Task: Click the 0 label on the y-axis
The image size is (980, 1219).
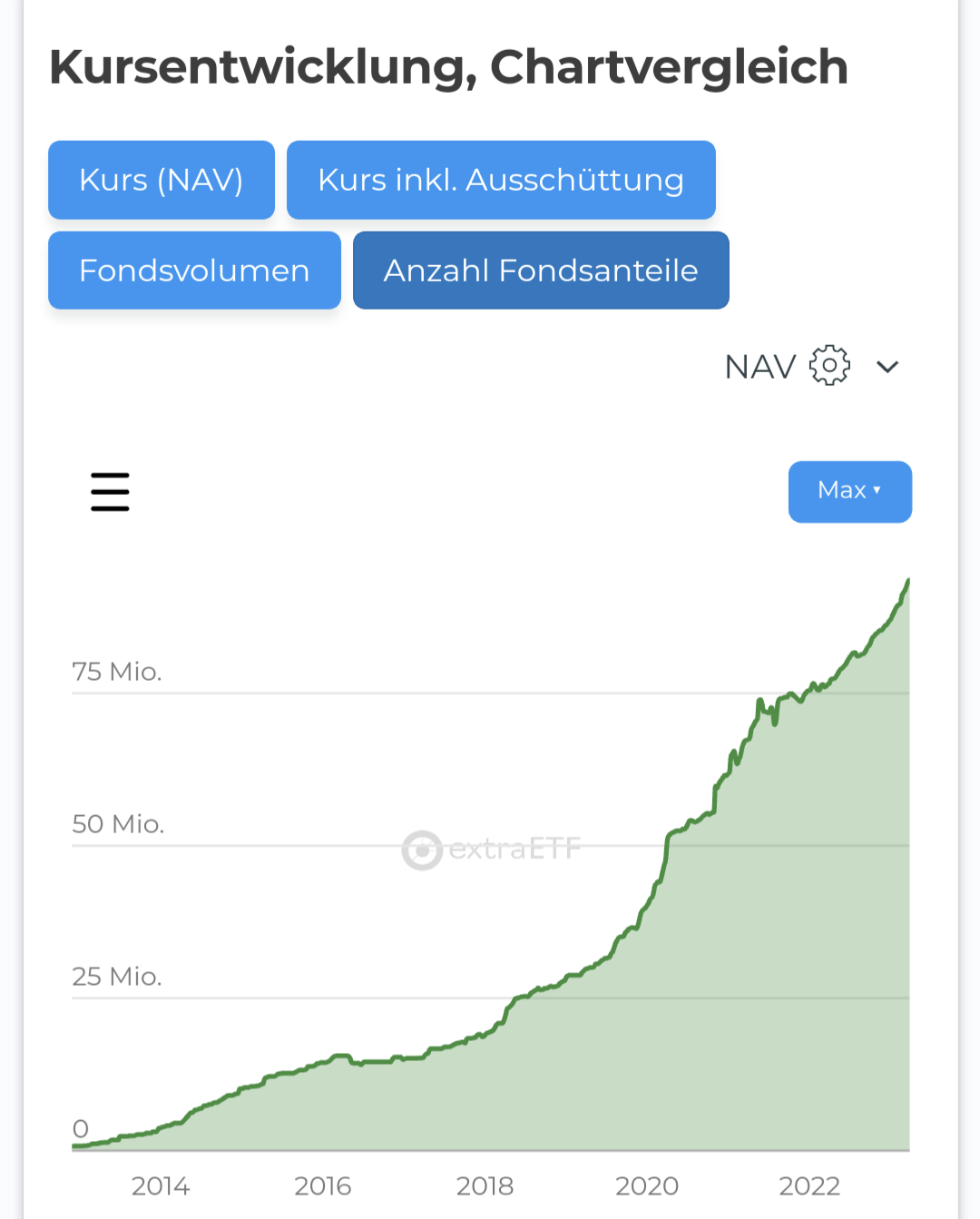Action: pyautogui.click(x=81, y=1129)
